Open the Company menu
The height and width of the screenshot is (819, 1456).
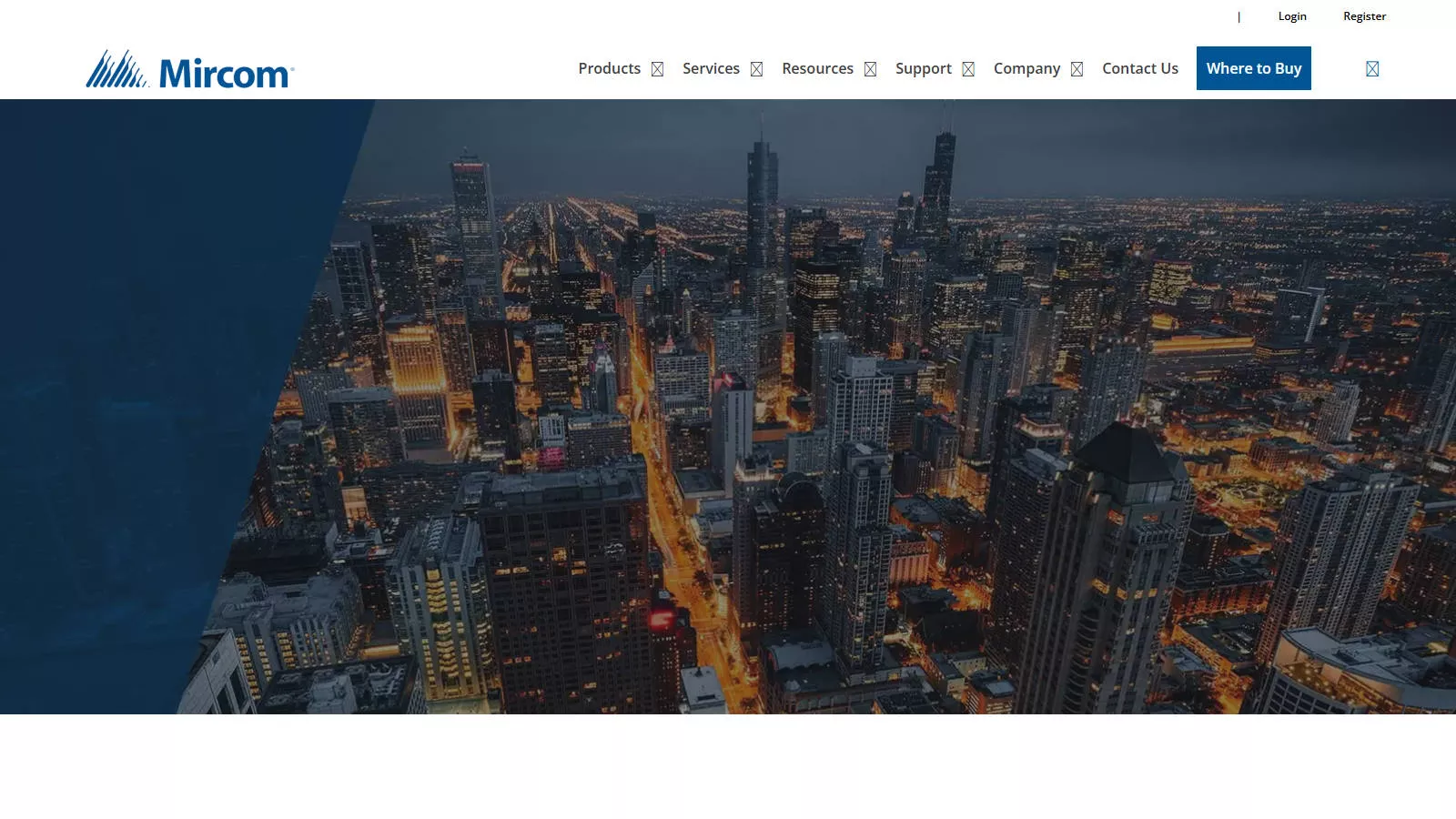click(1026, 68)
